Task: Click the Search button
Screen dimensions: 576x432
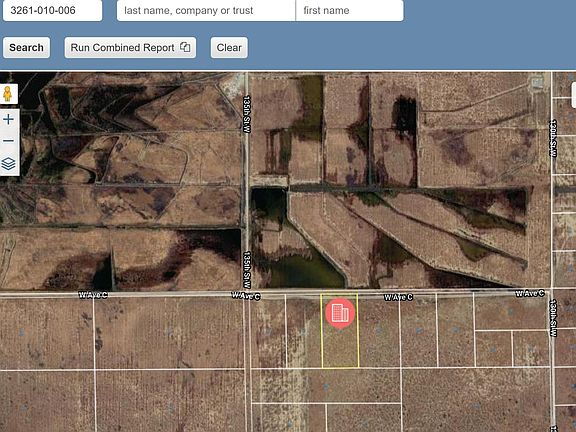Action: (26, 47)
